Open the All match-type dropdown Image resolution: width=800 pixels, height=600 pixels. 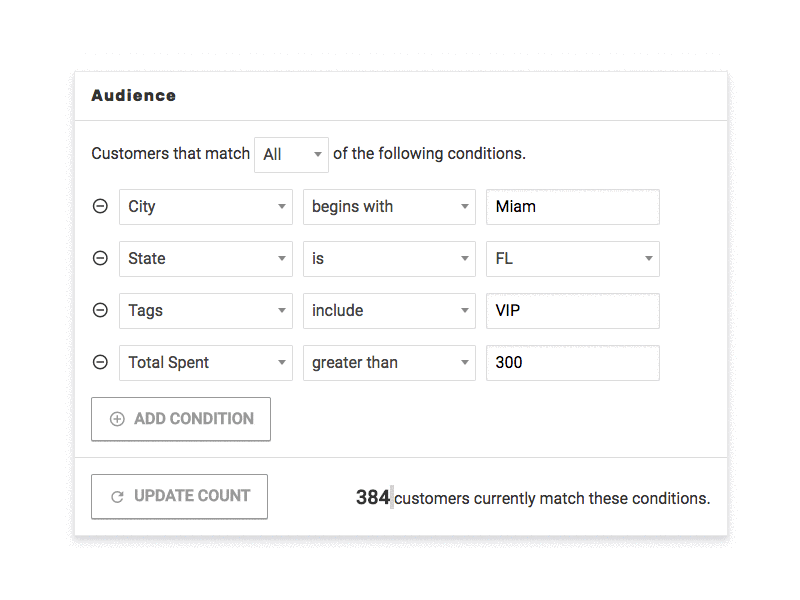(291, 155)
